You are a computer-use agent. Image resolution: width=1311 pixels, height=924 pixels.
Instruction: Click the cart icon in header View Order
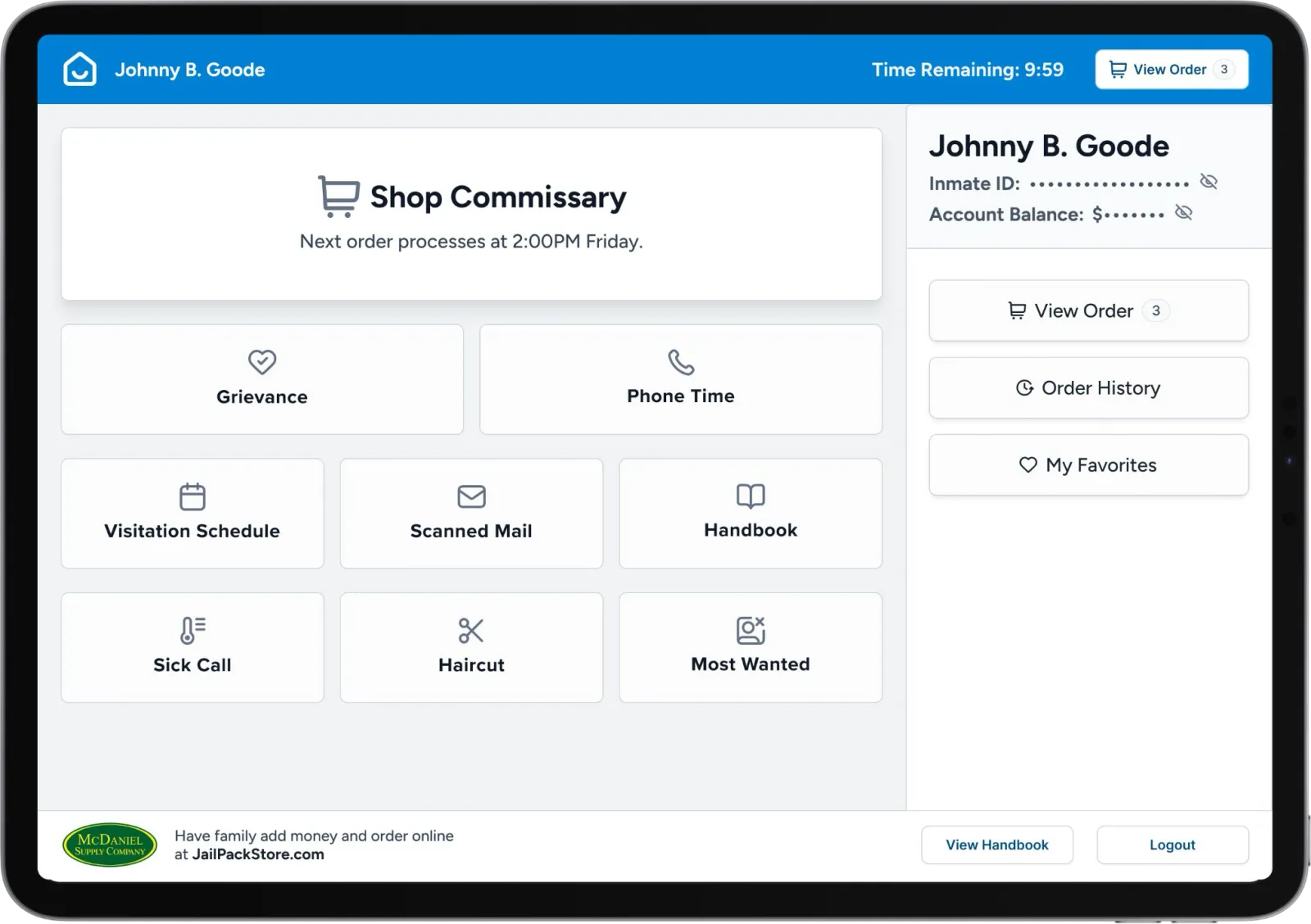(1118, 70)
